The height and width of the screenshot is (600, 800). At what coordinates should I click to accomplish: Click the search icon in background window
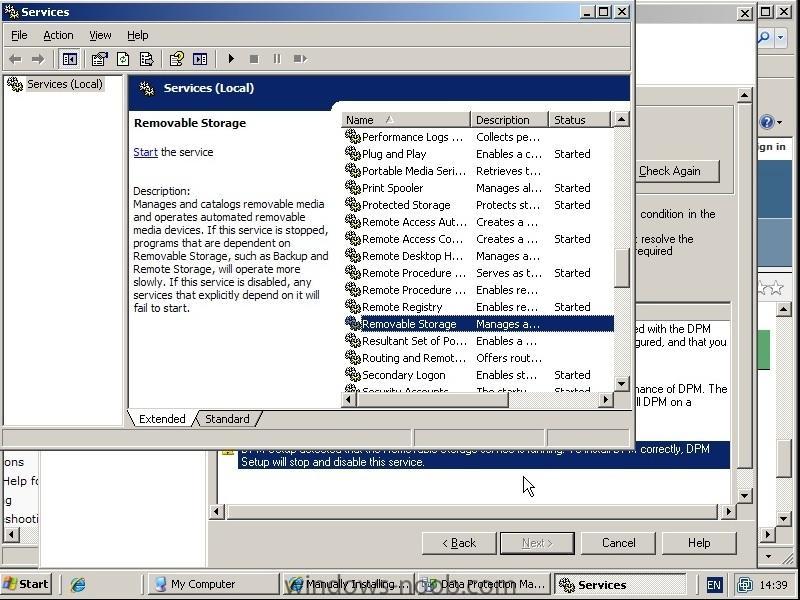point(764,38)
